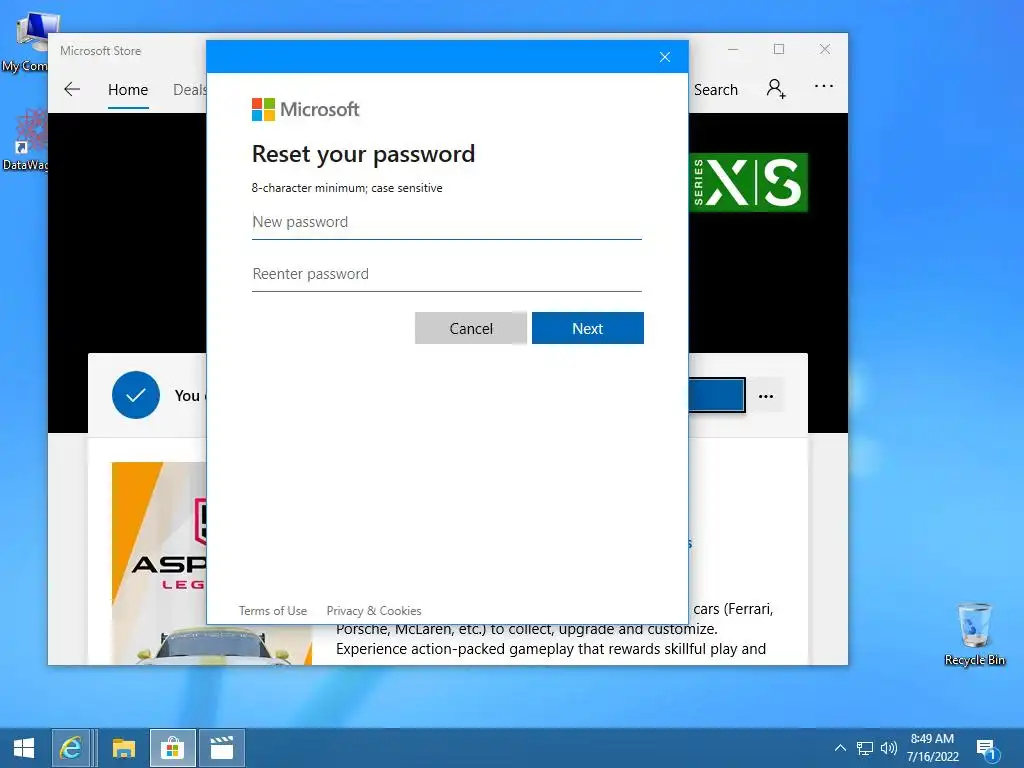The height and width of the screenshot is (768, 1024).
Task: Close the Reset your password dialog
Action: pos(665,57)
